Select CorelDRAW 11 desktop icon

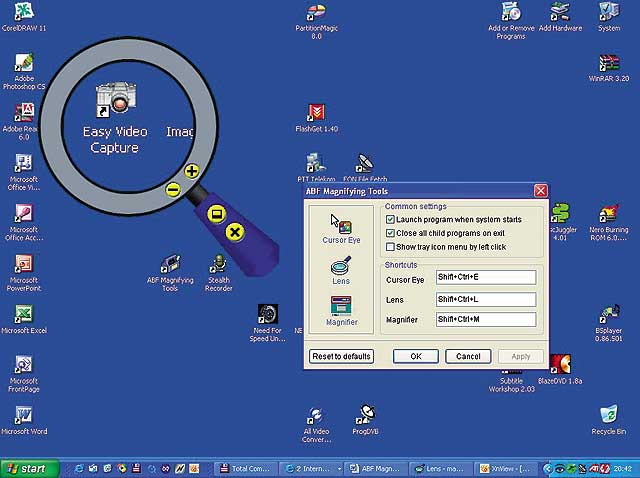pos(24,17)
